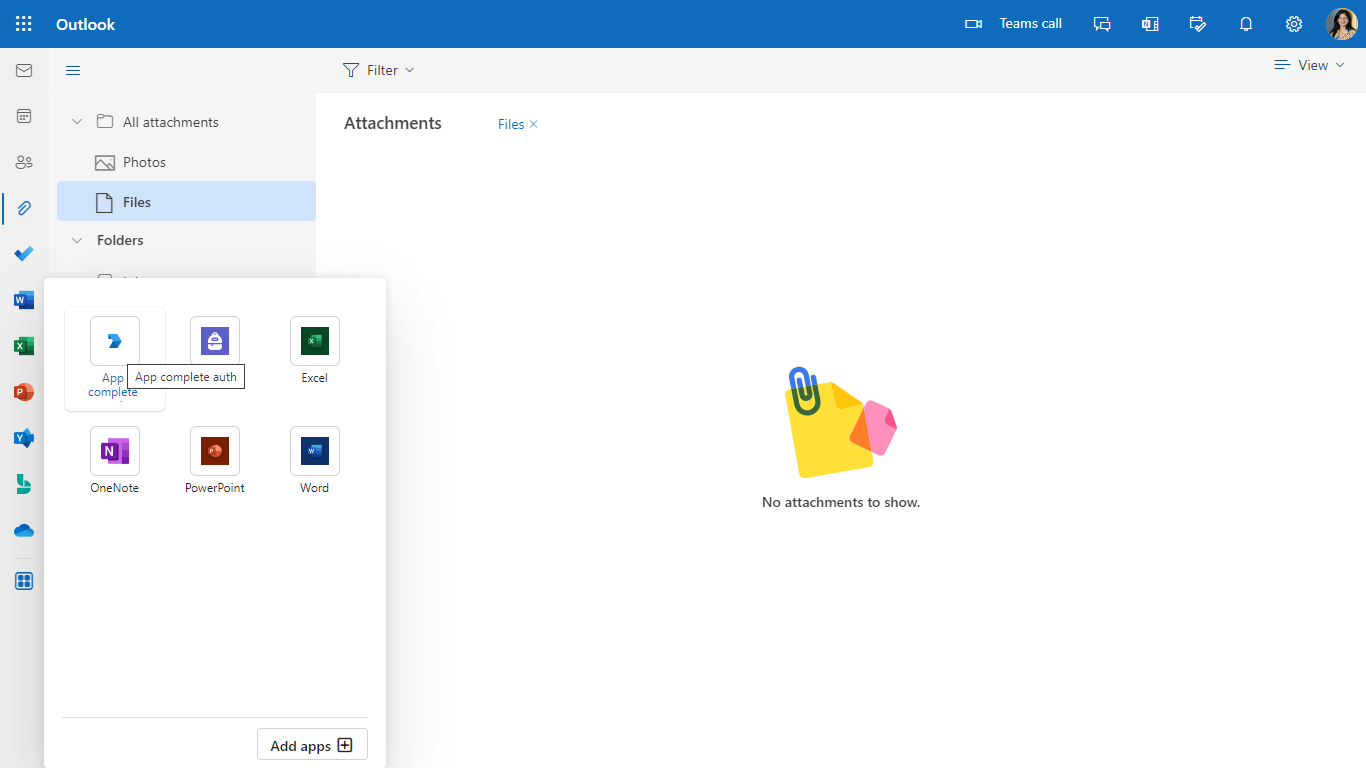Collapse the navigation pane hamburger
The width and height of the screenshot is (1366, 768).
73,70
